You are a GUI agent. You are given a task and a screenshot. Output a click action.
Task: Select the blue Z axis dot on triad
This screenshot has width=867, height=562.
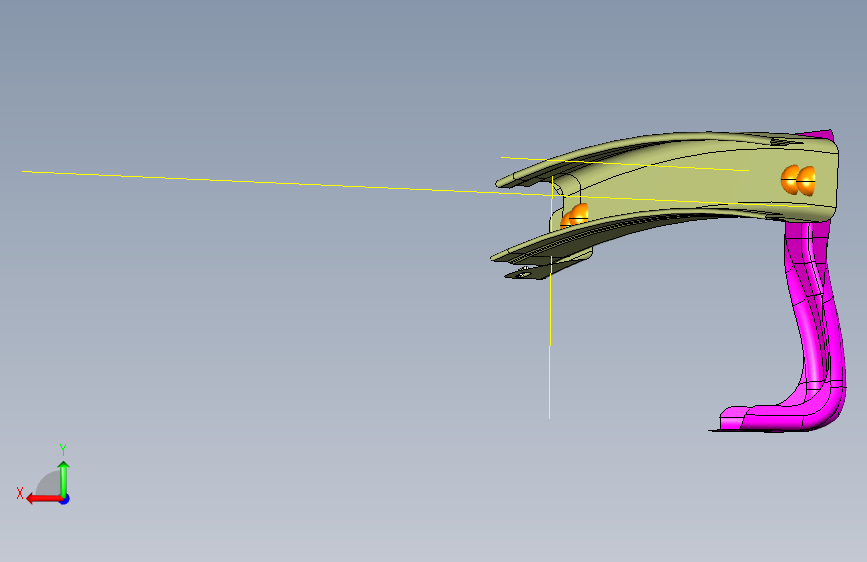65,500
